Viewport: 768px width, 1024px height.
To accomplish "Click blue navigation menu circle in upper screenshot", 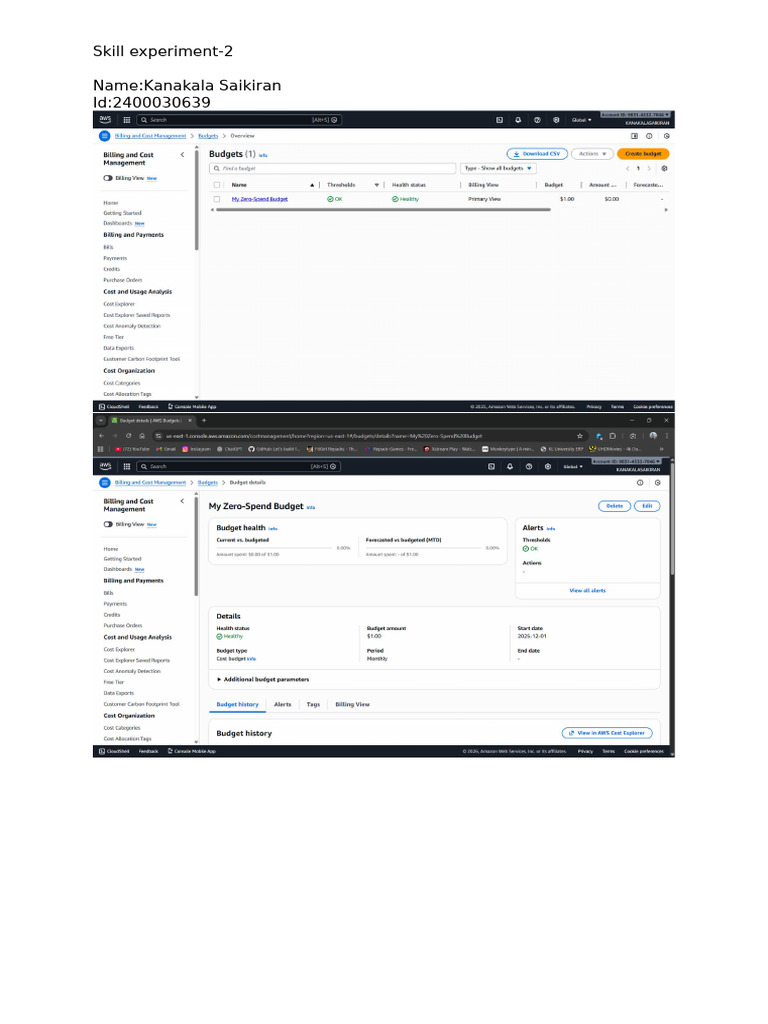I will [x=104, y=136].
